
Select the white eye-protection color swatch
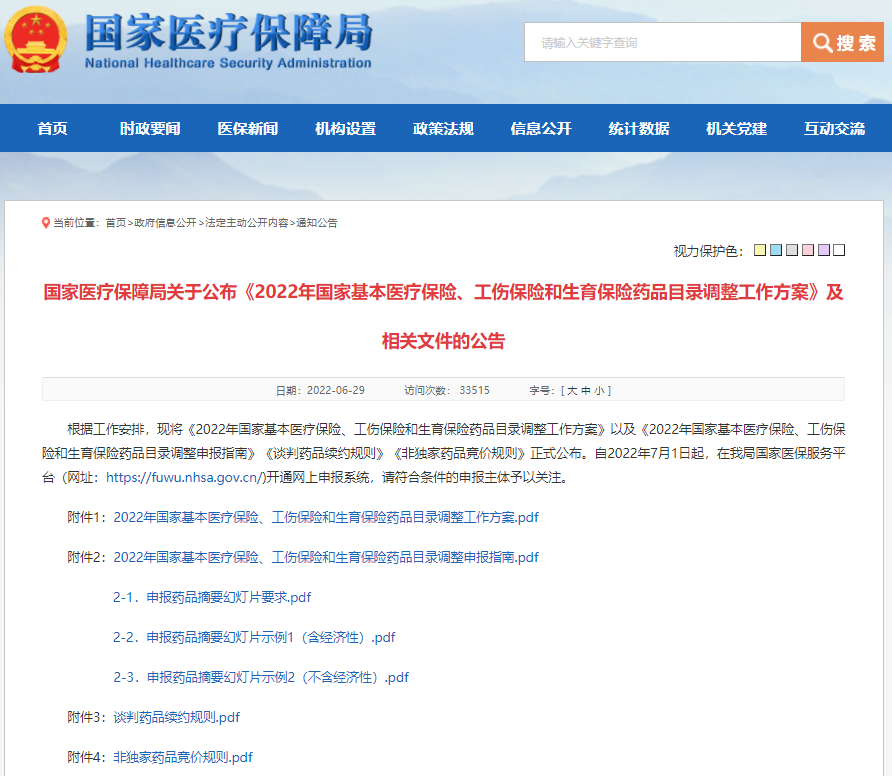coord(839,250)
